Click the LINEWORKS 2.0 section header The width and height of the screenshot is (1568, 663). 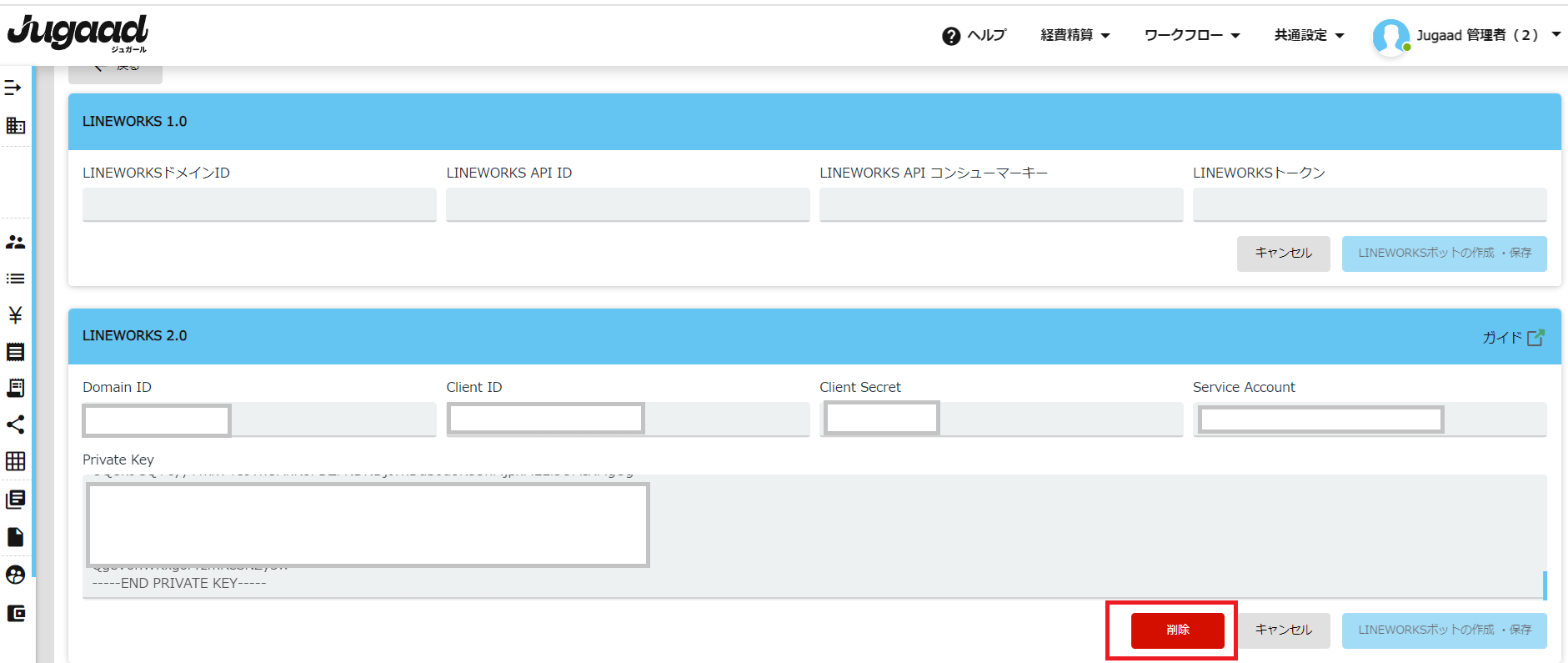coord(814,336)
